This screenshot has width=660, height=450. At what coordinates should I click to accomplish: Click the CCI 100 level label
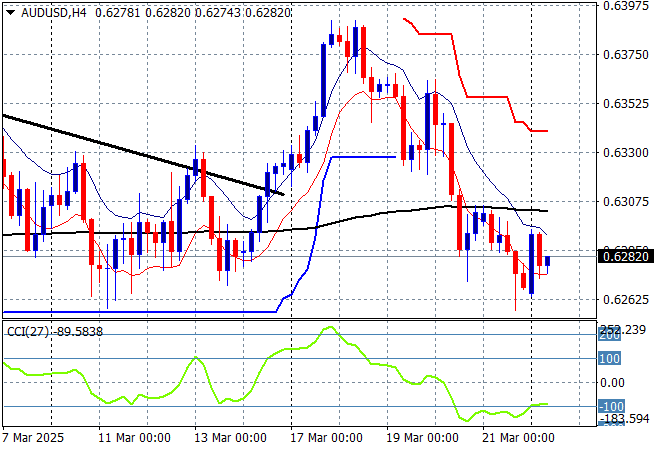click(x=609, y=359)
